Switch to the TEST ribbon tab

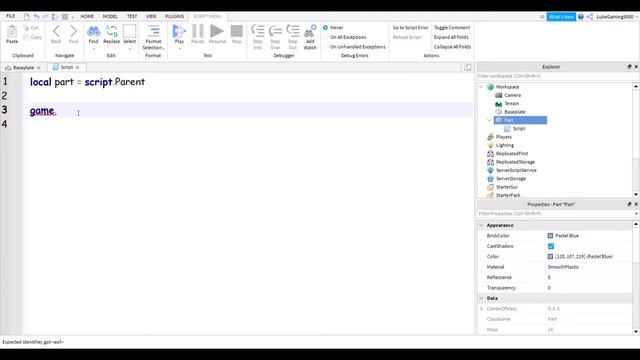pyautogui.click(x=132, y=16)
